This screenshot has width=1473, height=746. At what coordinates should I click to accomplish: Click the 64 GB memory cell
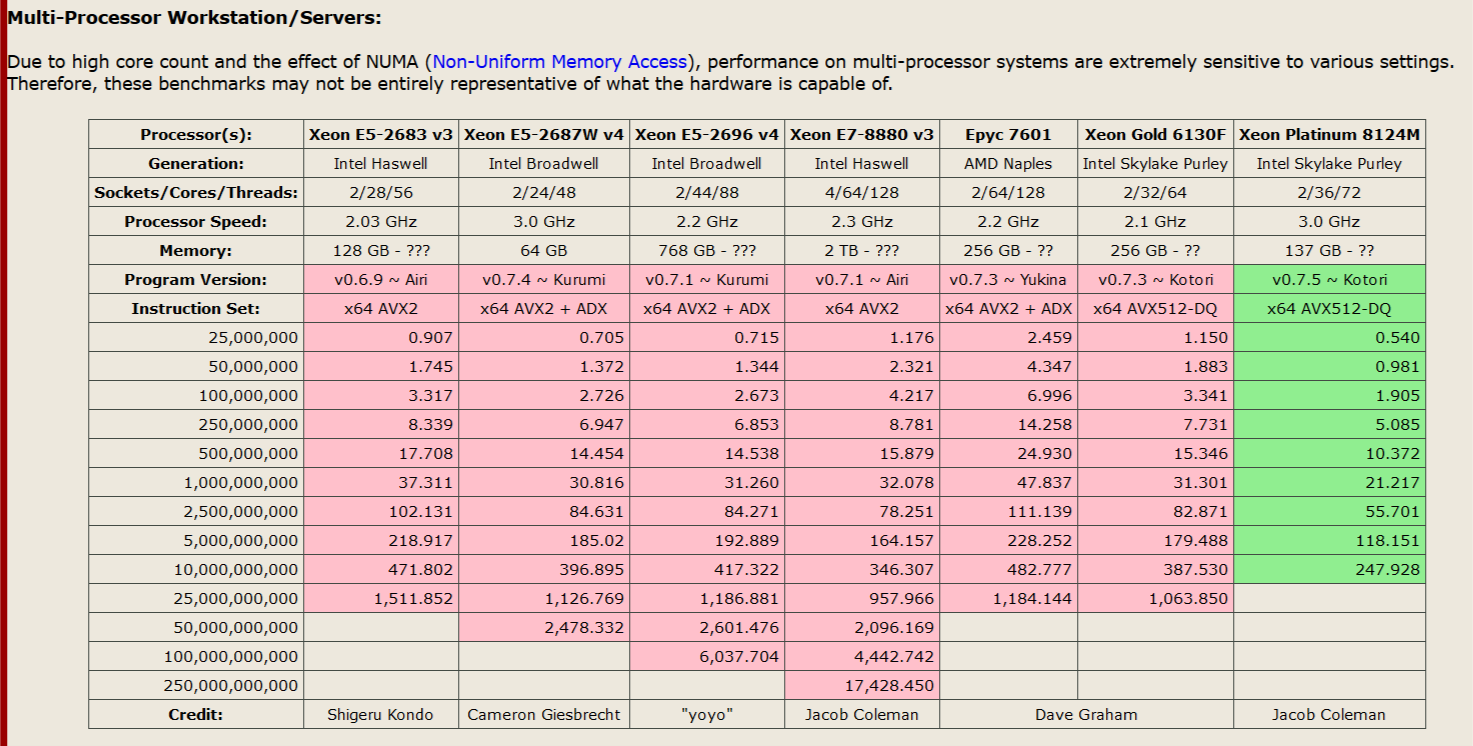545,251
